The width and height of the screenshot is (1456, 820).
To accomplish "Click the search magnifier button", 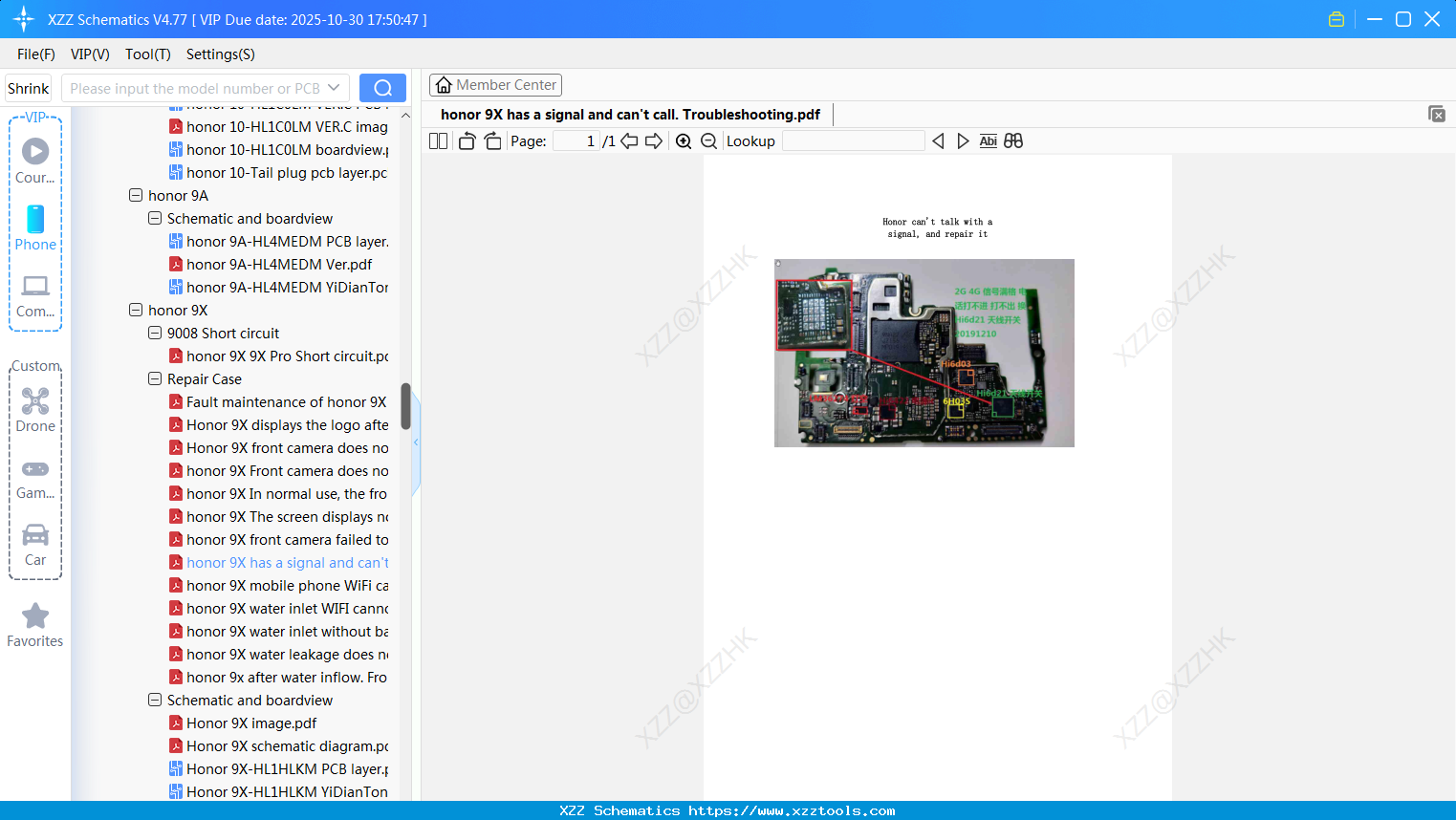I will tap(382, 88).
